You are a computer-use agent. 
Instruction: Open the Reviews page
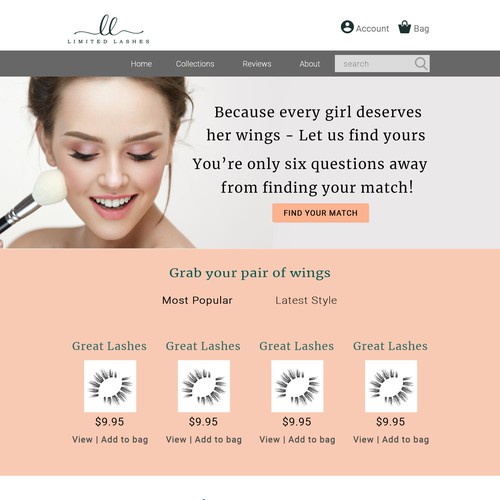click(257, 64)
